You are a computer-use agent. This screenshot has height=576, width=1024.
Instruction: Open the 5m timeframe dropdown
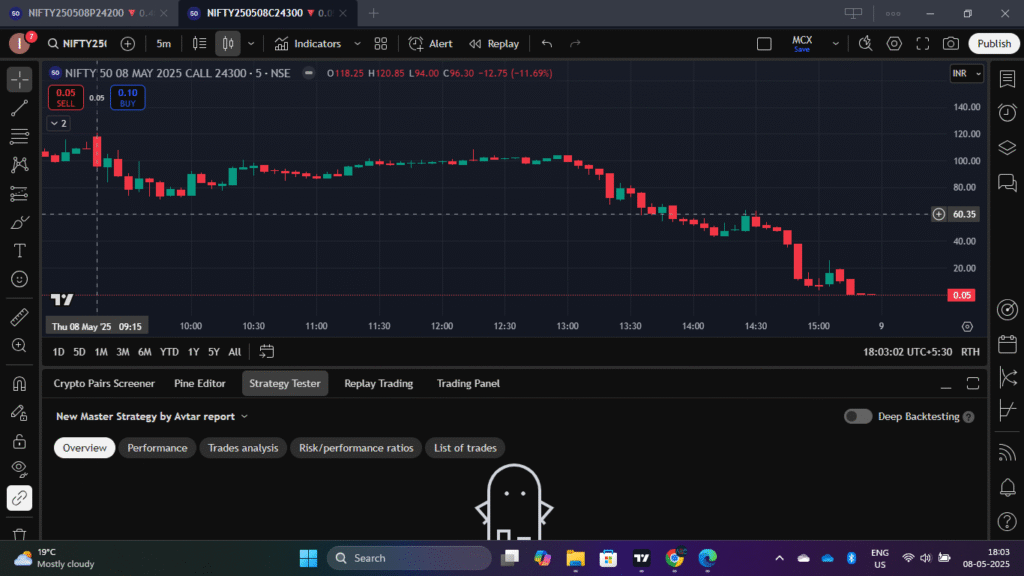click(163, 44)
